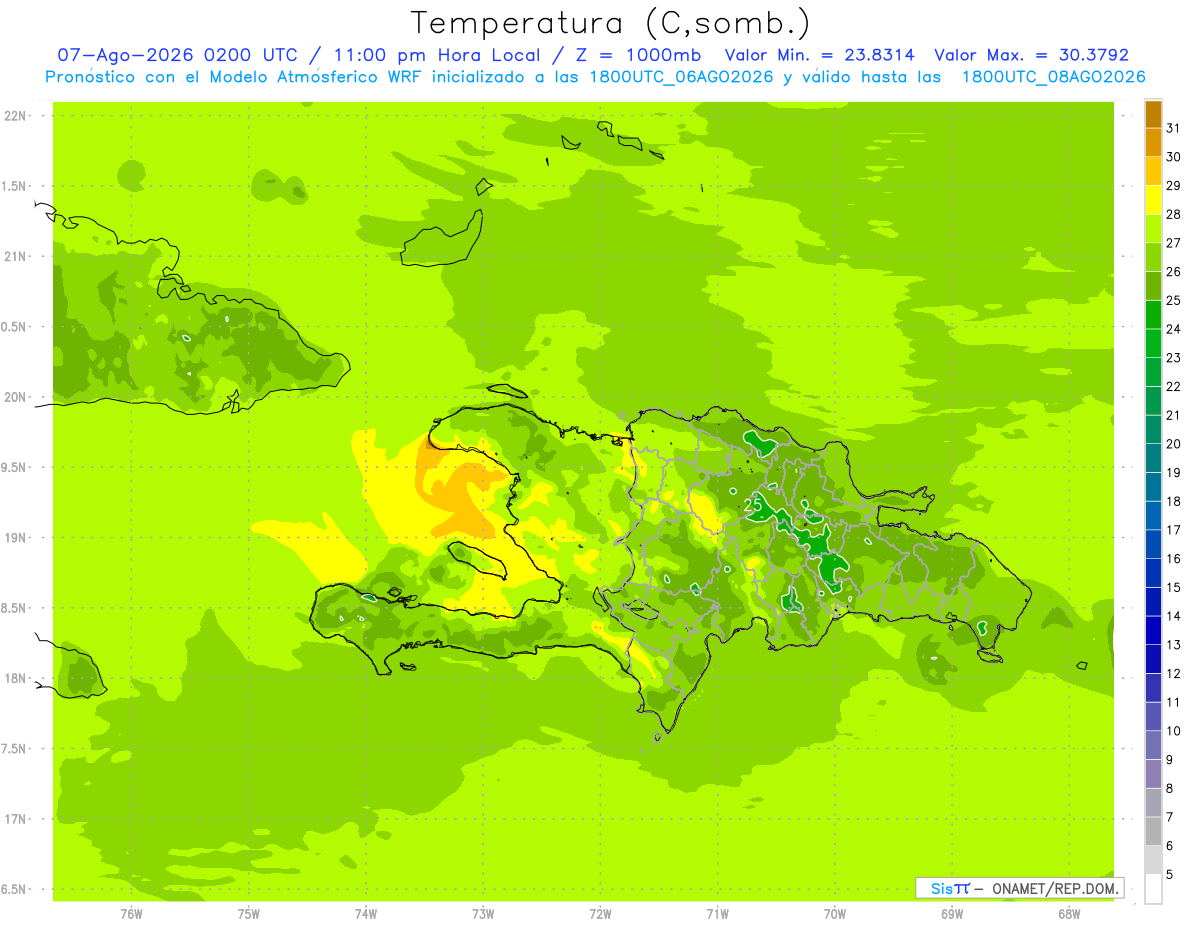Viewport: 1200px width, 927px height.
Task: Pick the dark orange swatch above legend value 31
Action: [1154, 114]
